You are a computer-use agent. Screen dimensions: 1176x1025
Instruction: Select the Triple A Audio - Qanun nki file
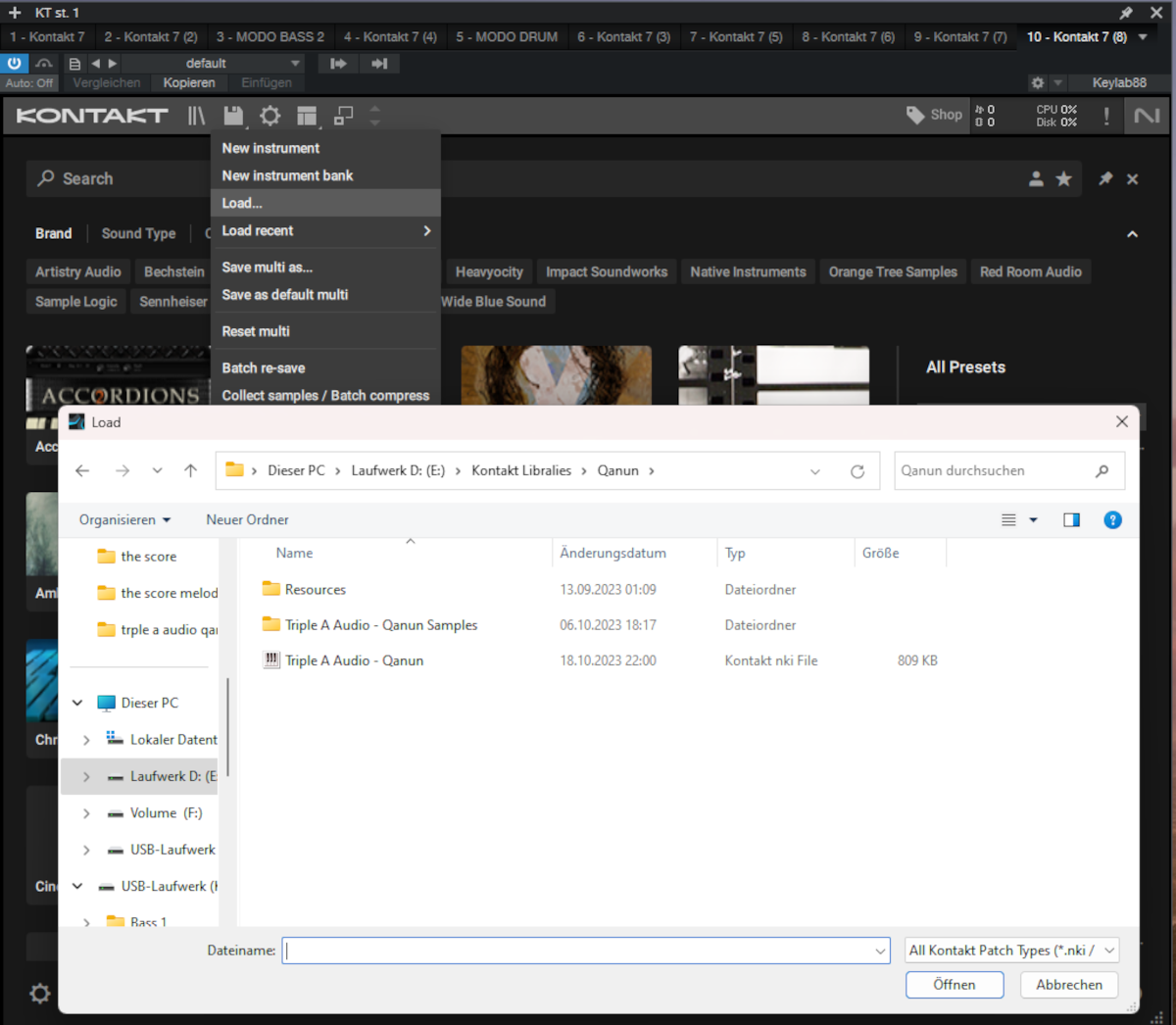click(x=354, y=661)
